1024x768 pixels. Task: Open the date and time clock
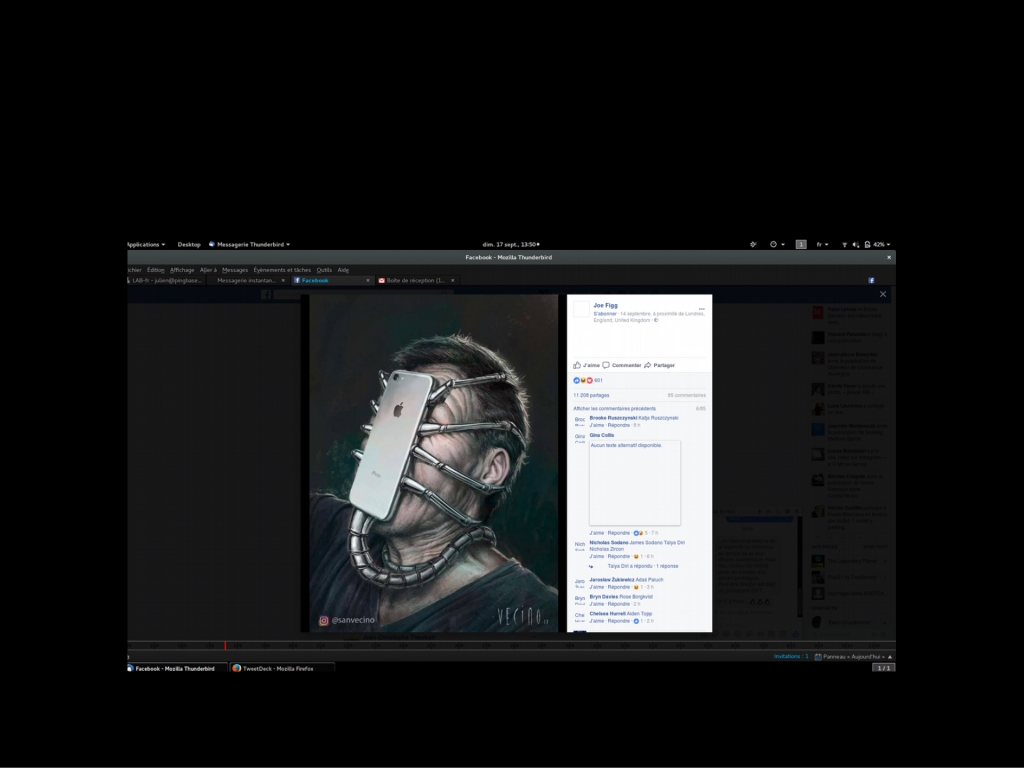[x=511, y=244]
